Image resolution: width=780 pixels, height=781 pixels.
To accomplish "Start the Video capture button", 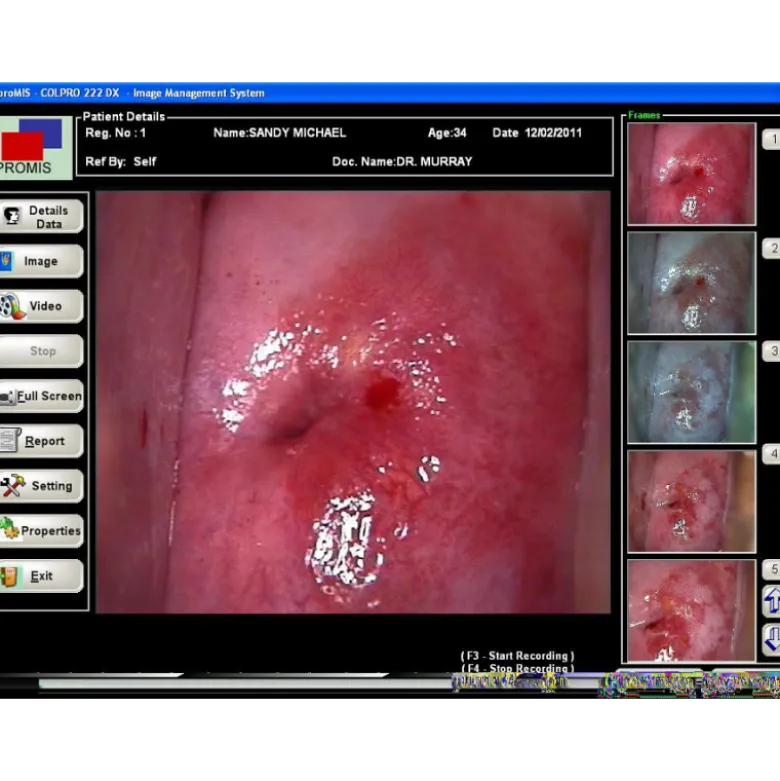I will [x=41, y=306].
